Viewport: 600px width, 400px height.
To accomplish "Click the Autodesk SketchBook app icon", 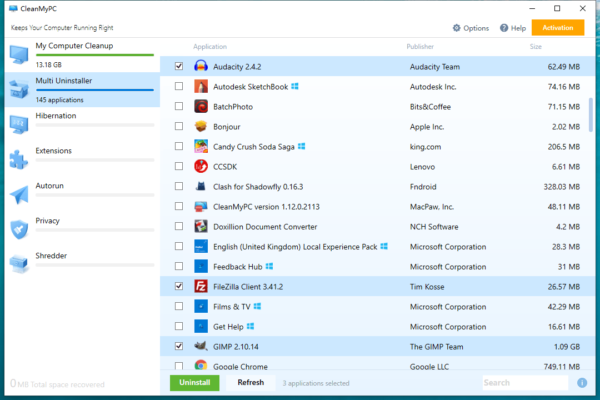I will pyautogui.click(x=201, y=87).
